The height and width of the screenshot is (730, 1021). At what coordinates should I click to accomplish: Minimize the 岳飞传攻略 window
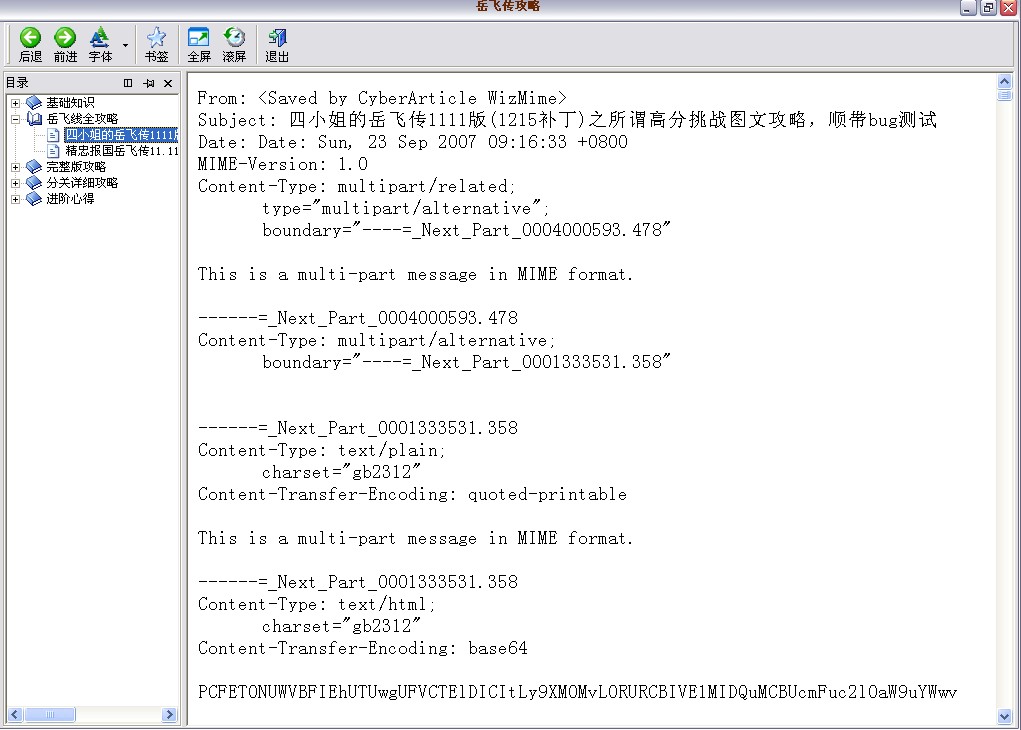[x=968, y=7]
